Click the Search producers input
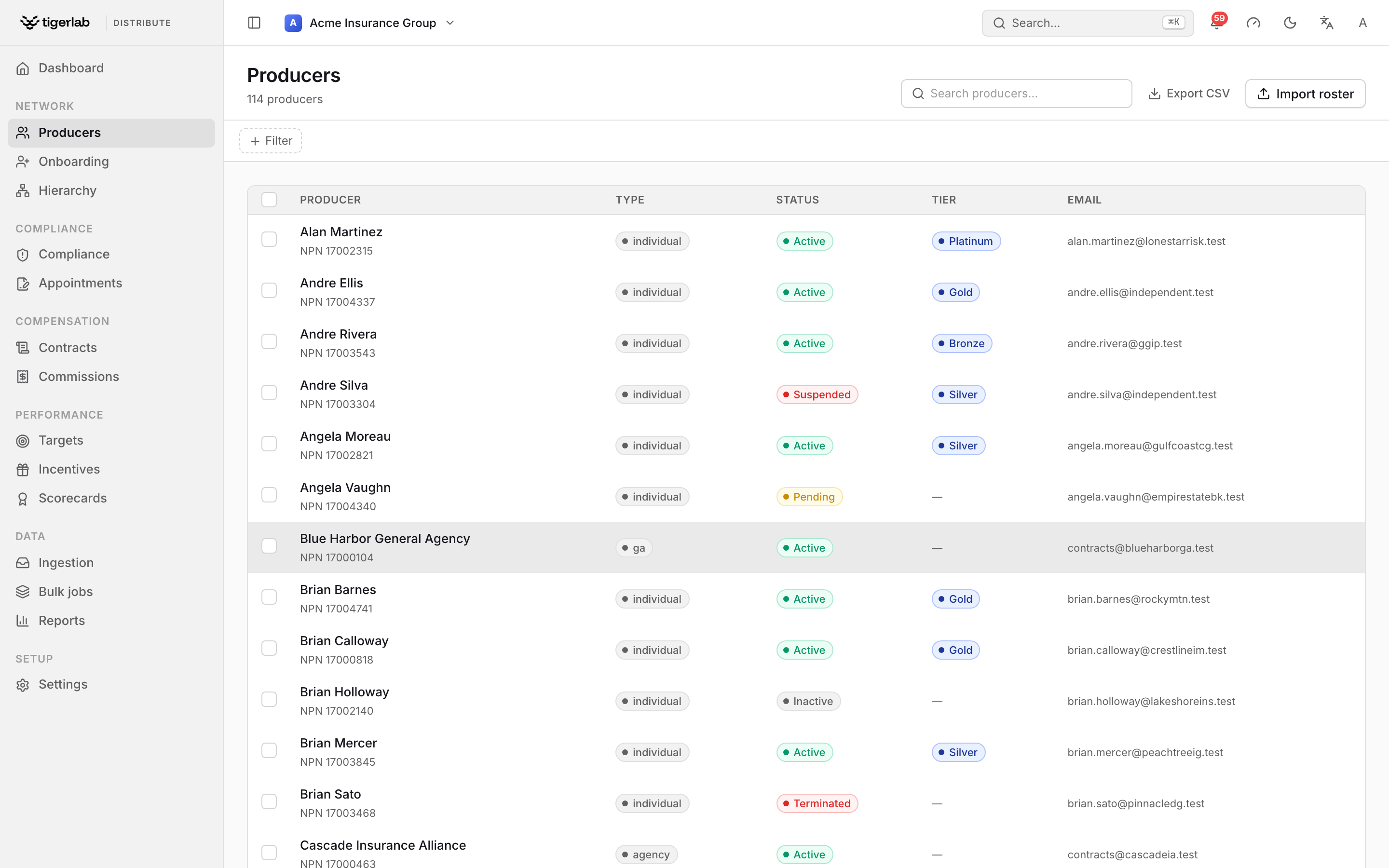The width and height of the screenshot is (1389, 868). [x=1016, y=94]
